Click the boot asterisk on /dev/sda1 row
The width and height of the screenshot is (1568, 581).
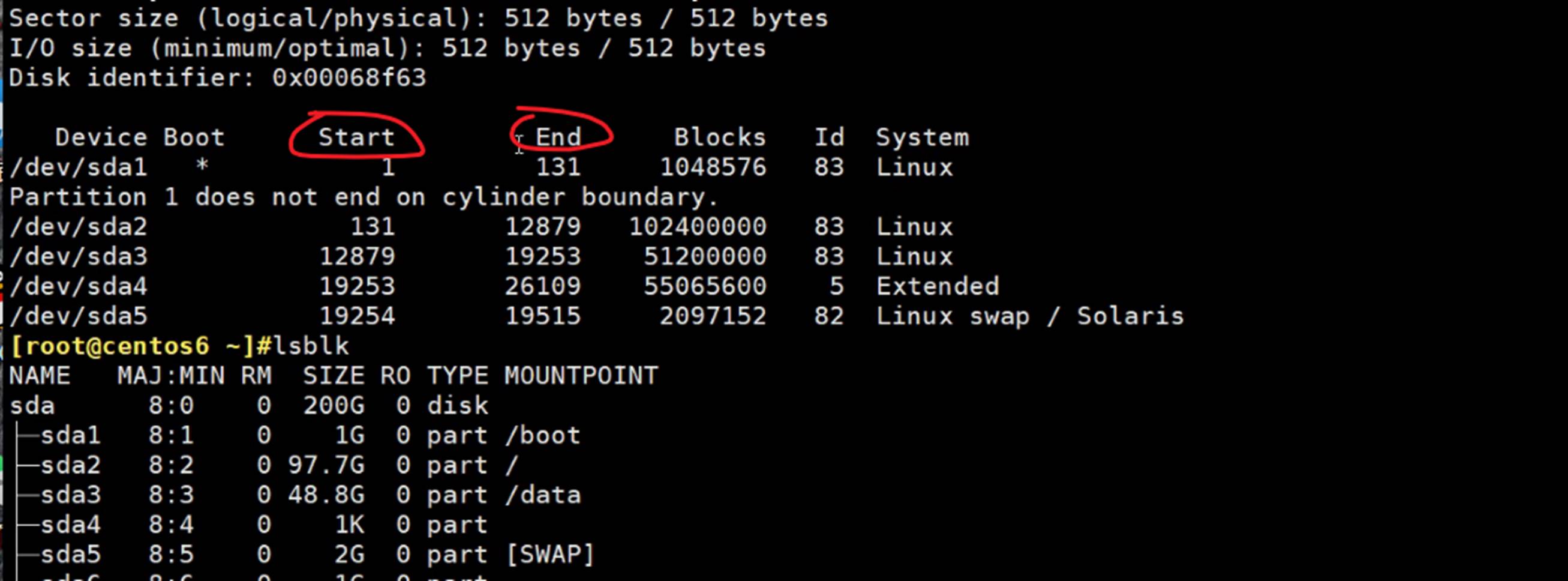pos(202,166)
